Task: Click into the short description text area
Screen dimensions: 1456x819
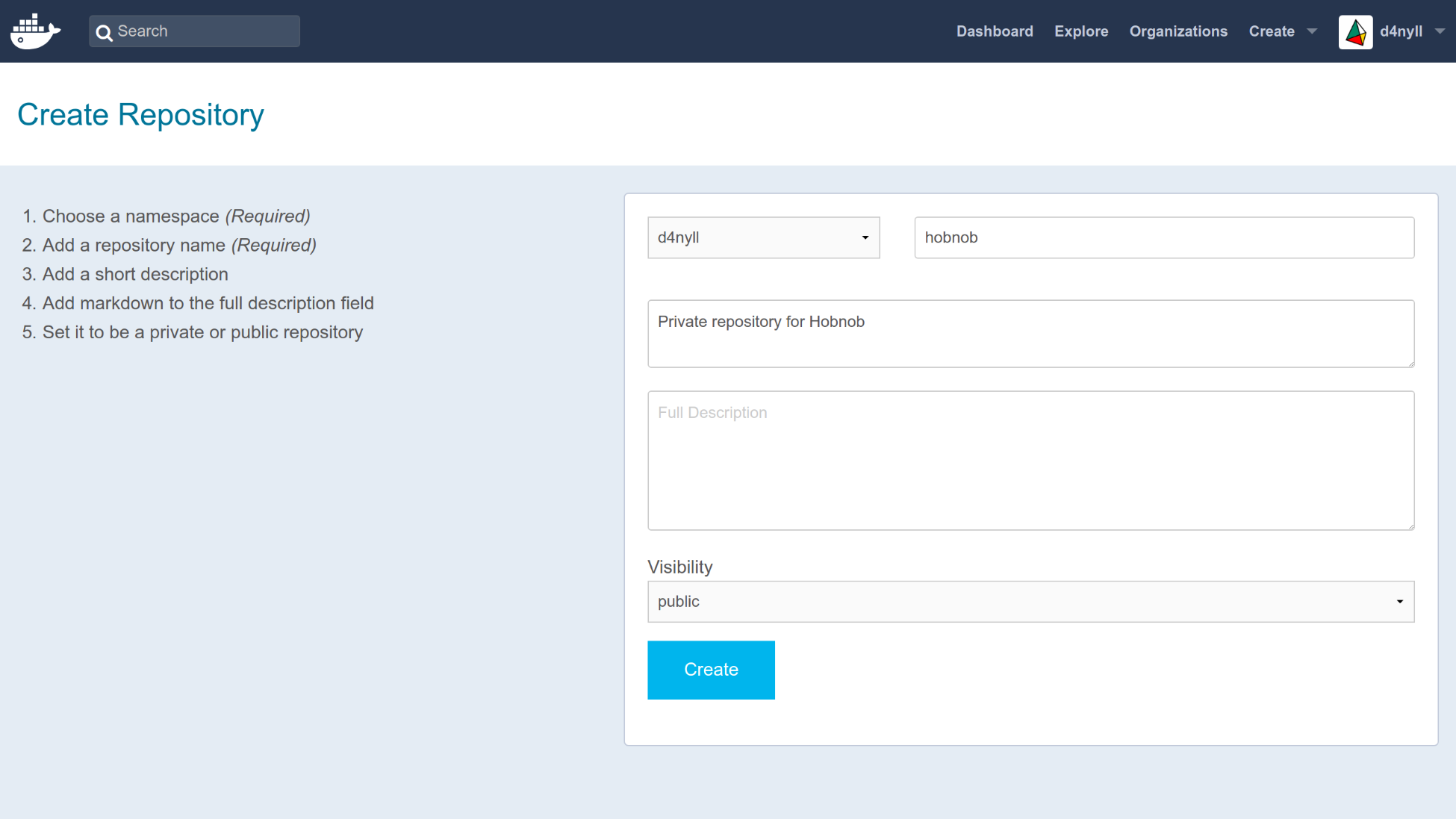Action: click(1030, 334)
